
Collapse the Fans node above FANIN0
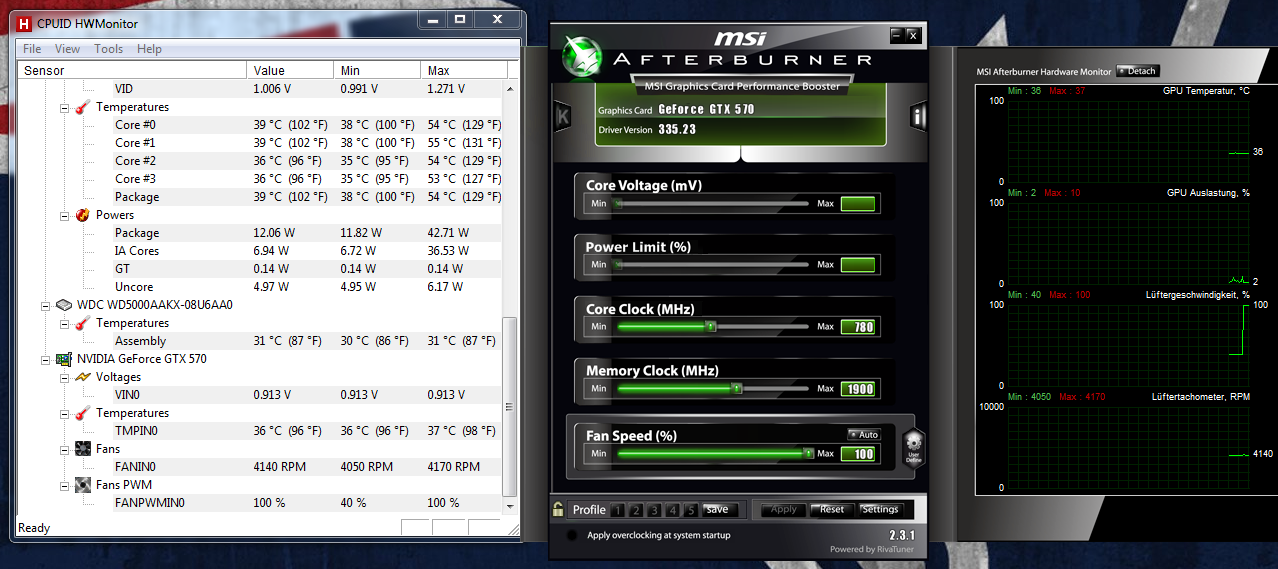coord(65,449)
